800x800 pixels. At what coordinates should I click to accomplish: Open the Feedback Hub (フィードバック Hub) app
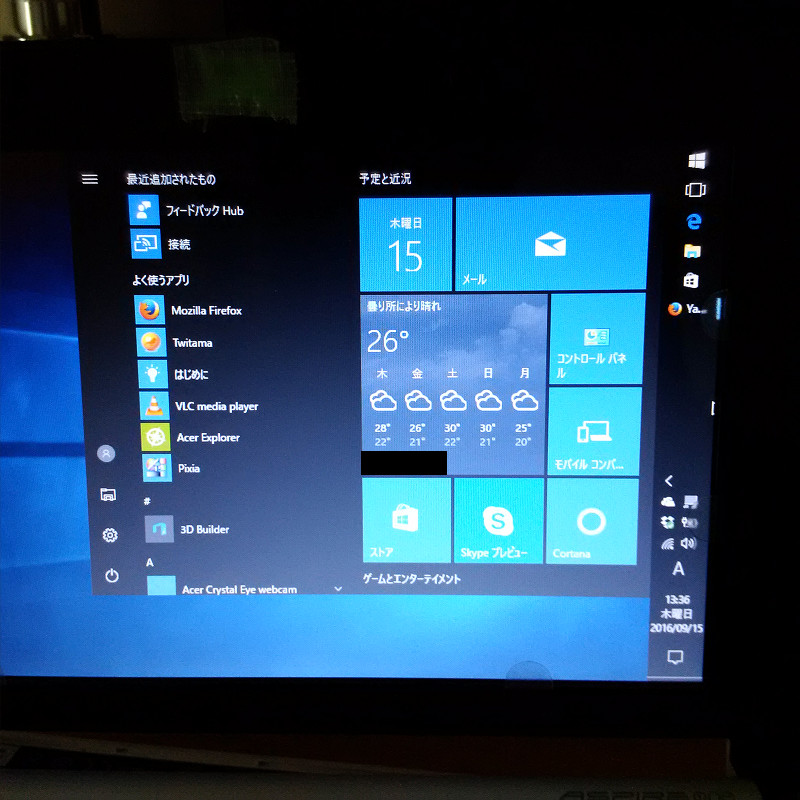[x=186, y=210]
